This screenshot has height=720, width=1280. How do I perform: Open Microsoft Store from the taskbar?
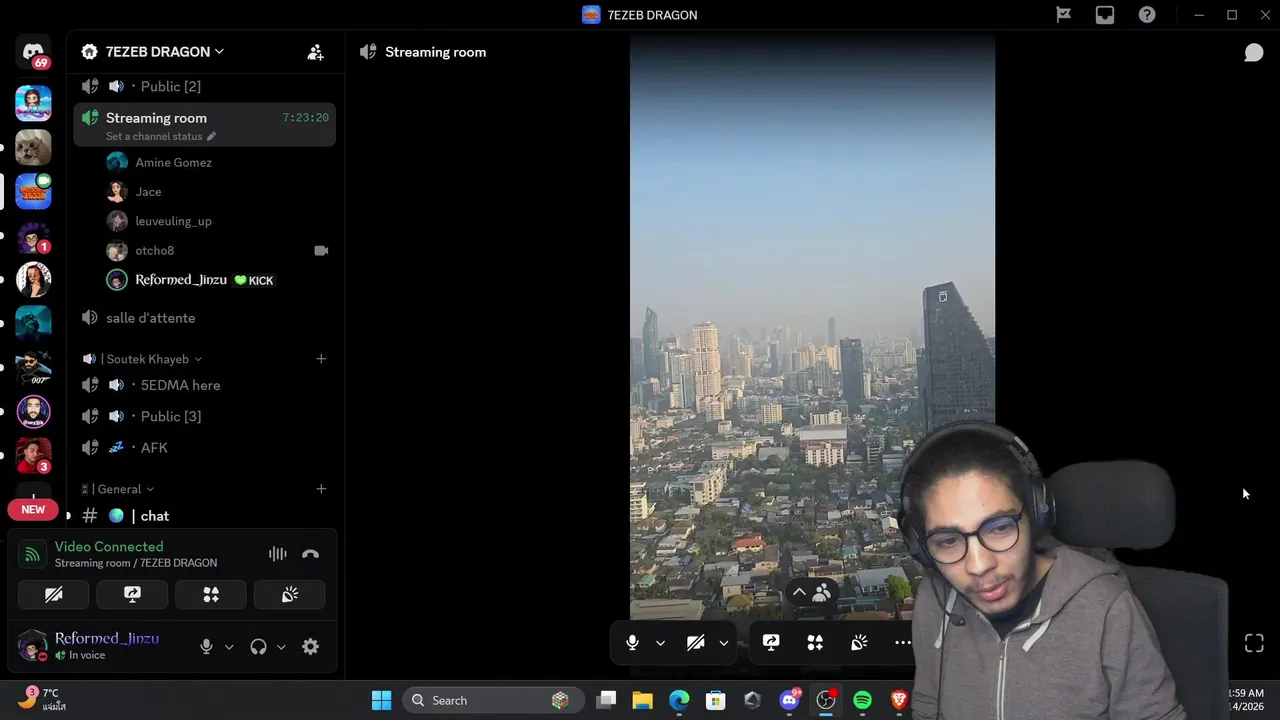(715, 700)
